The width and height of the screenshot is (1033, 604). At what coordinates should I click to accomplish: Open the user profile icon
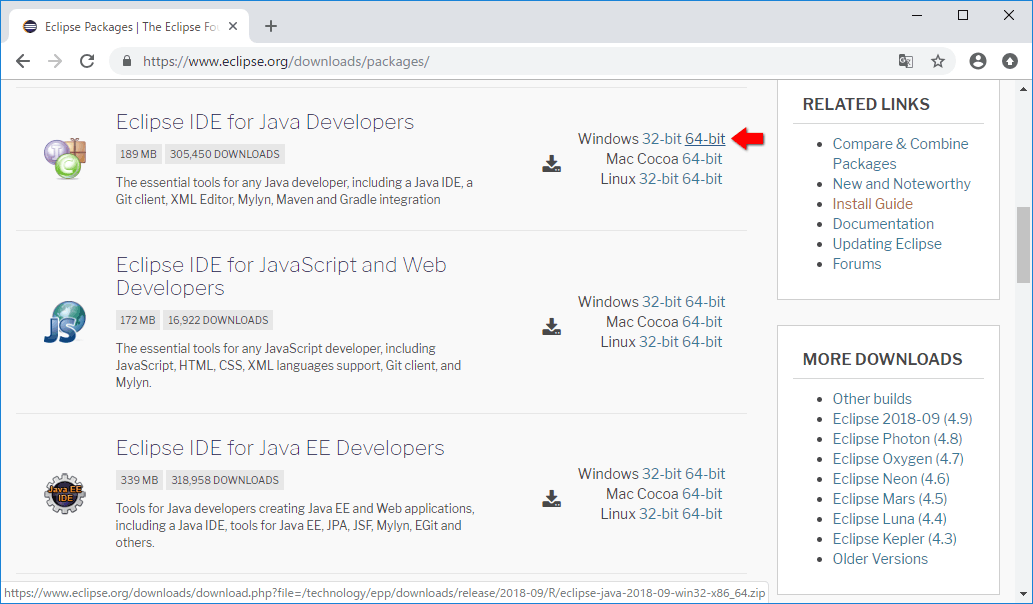[x=978, y=61]
